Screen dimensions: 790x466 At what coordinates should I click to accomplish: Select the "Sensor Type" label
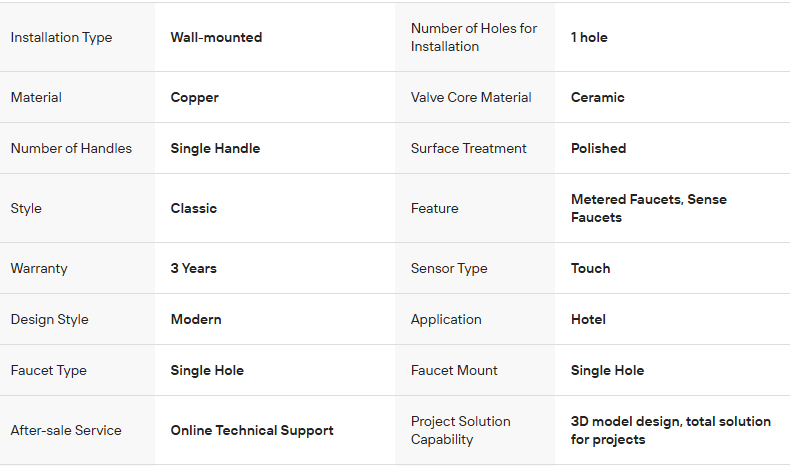point(449,268)
